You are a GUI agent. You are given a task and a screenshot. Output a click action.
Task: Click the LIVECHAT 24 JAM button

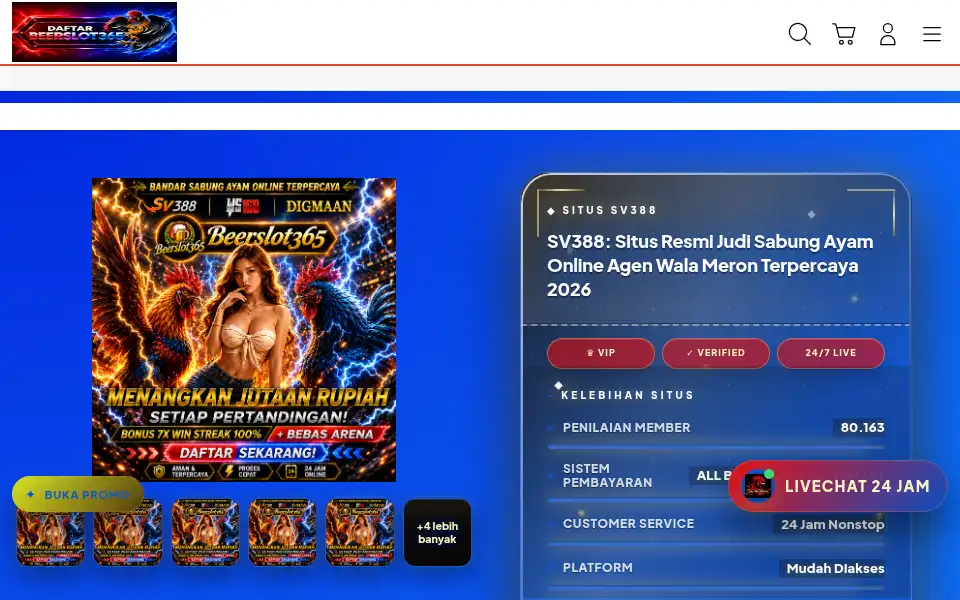(838, 486)
